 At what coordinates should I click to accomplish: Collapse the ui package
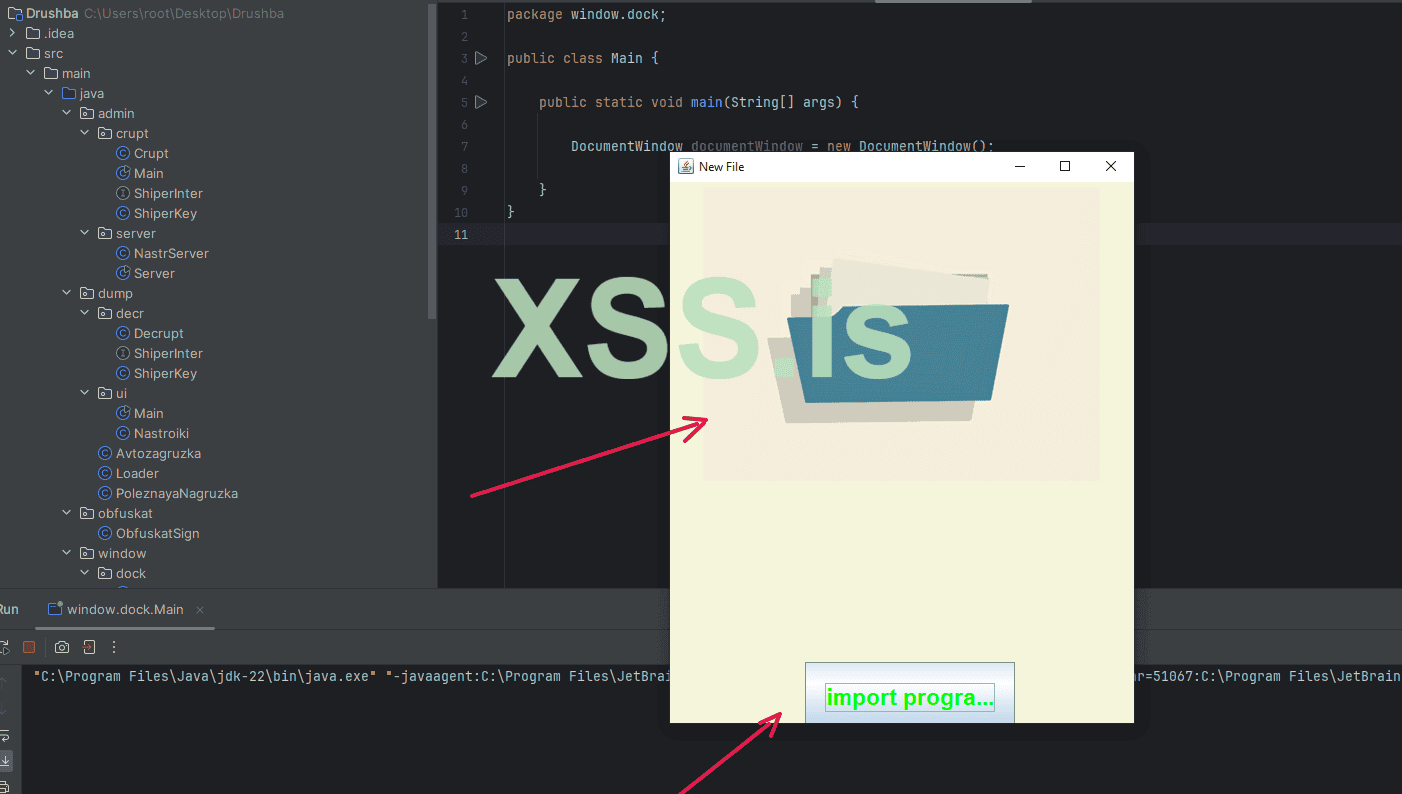pos(85,393)
